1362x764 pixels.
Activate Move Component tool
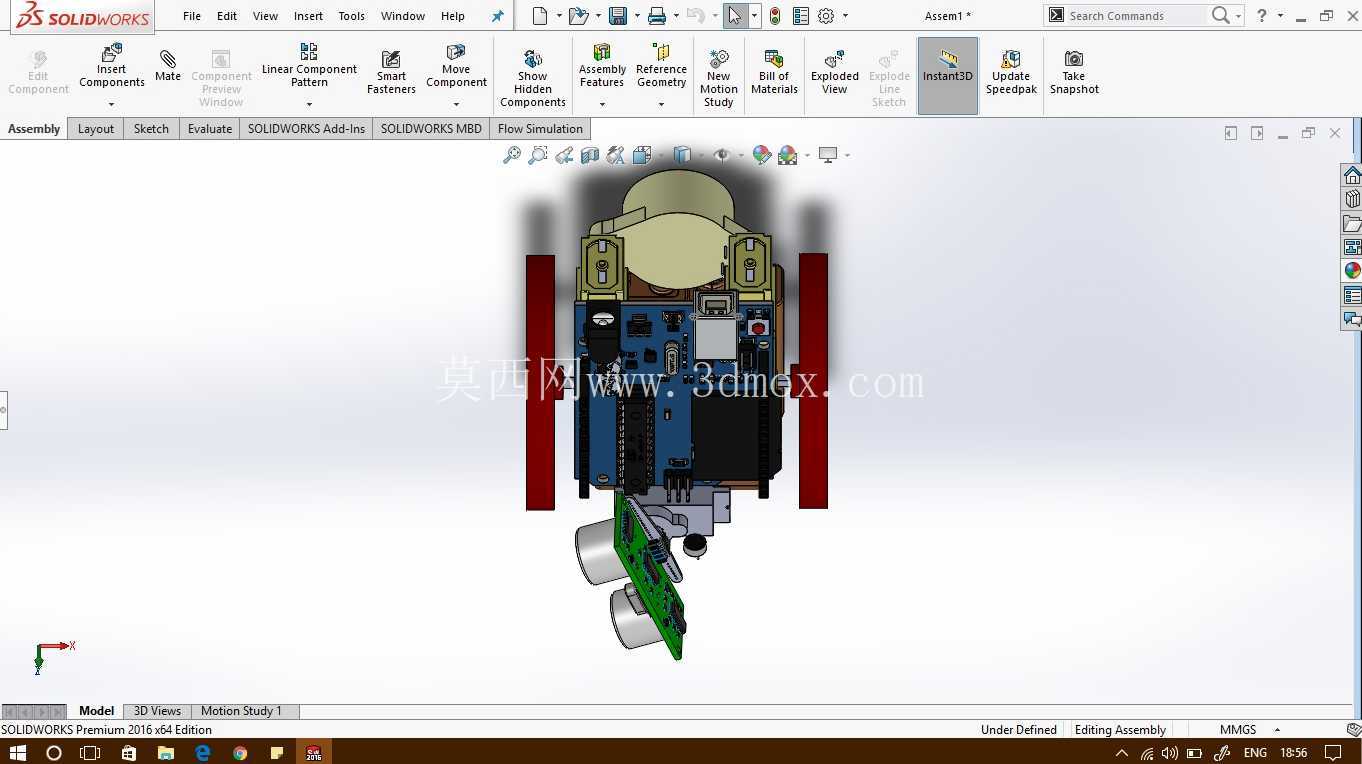456,66
